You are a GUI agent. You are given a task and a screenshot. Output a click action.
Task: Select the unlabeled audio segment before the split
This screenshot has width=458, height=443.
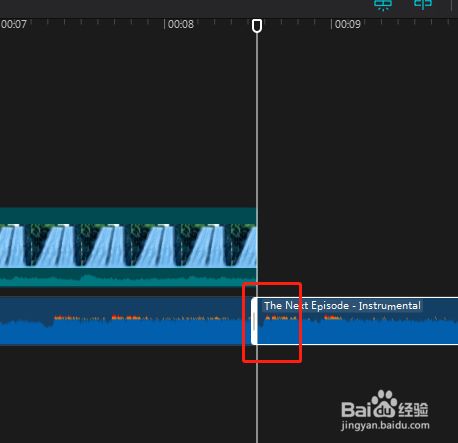(x=125, y=321)
